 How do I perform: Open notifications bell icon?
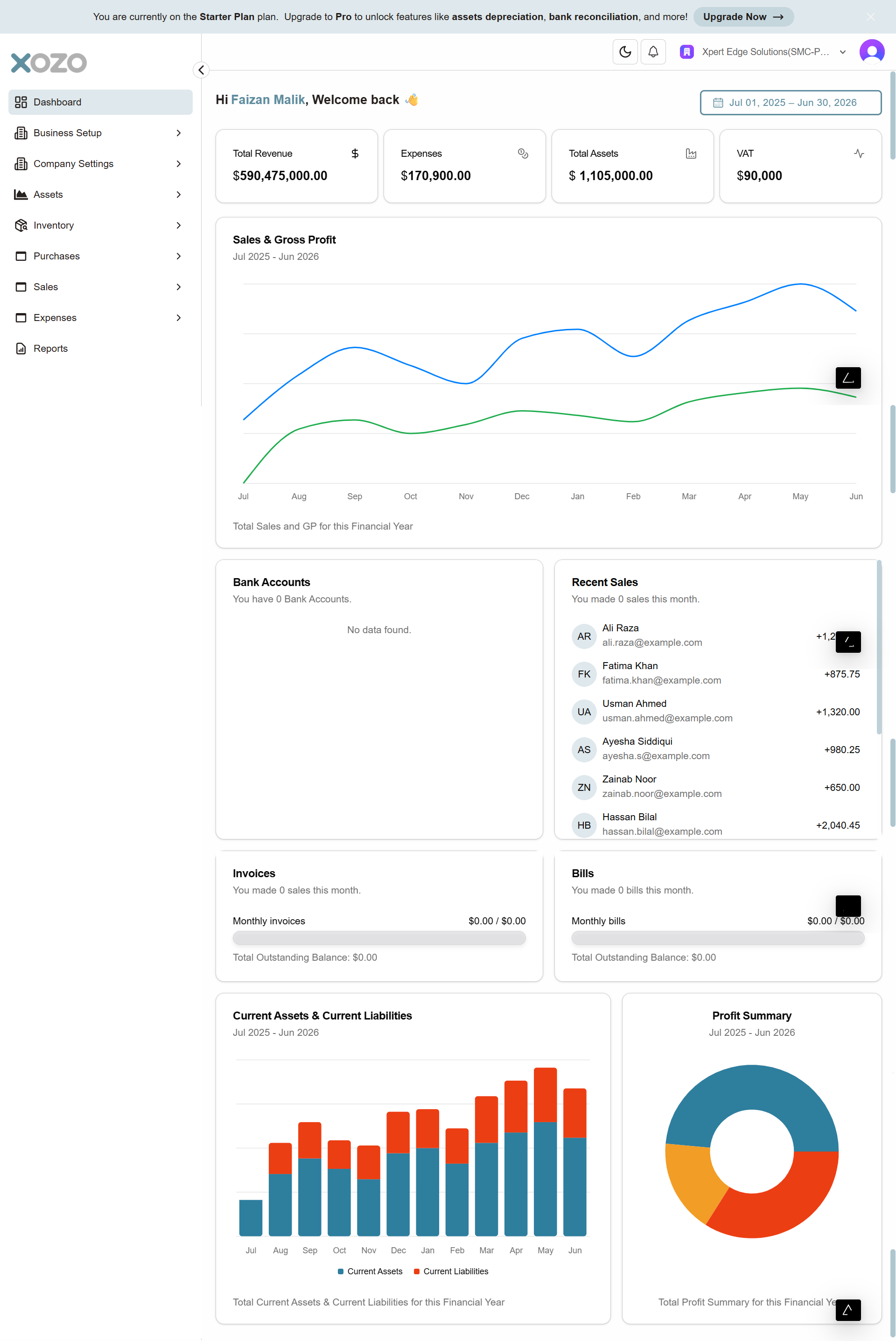coord(652,52)
